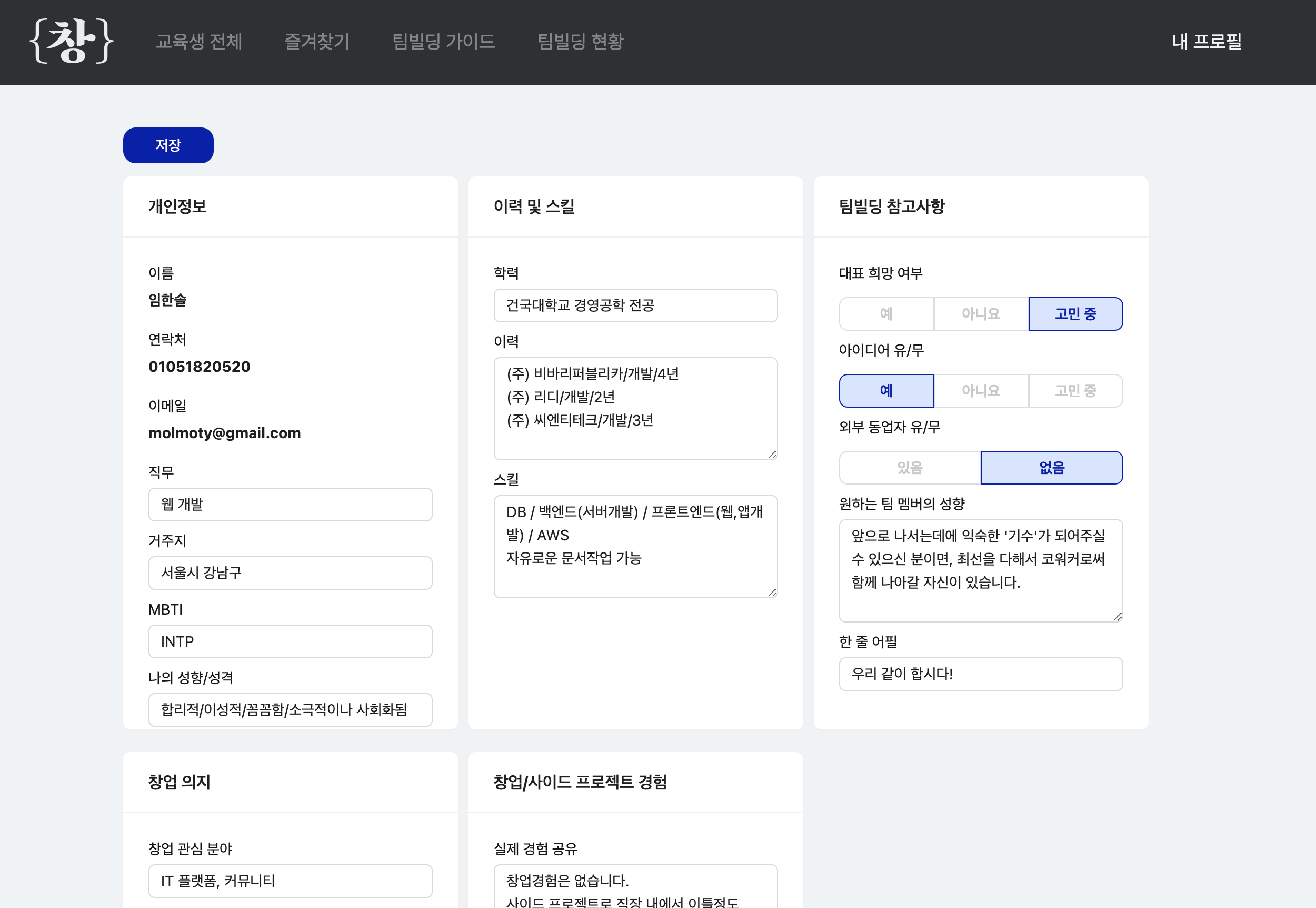This screenshot has height=908, width=1316.
Task: Go to 즐겨찾기 page
Action: 317,41
